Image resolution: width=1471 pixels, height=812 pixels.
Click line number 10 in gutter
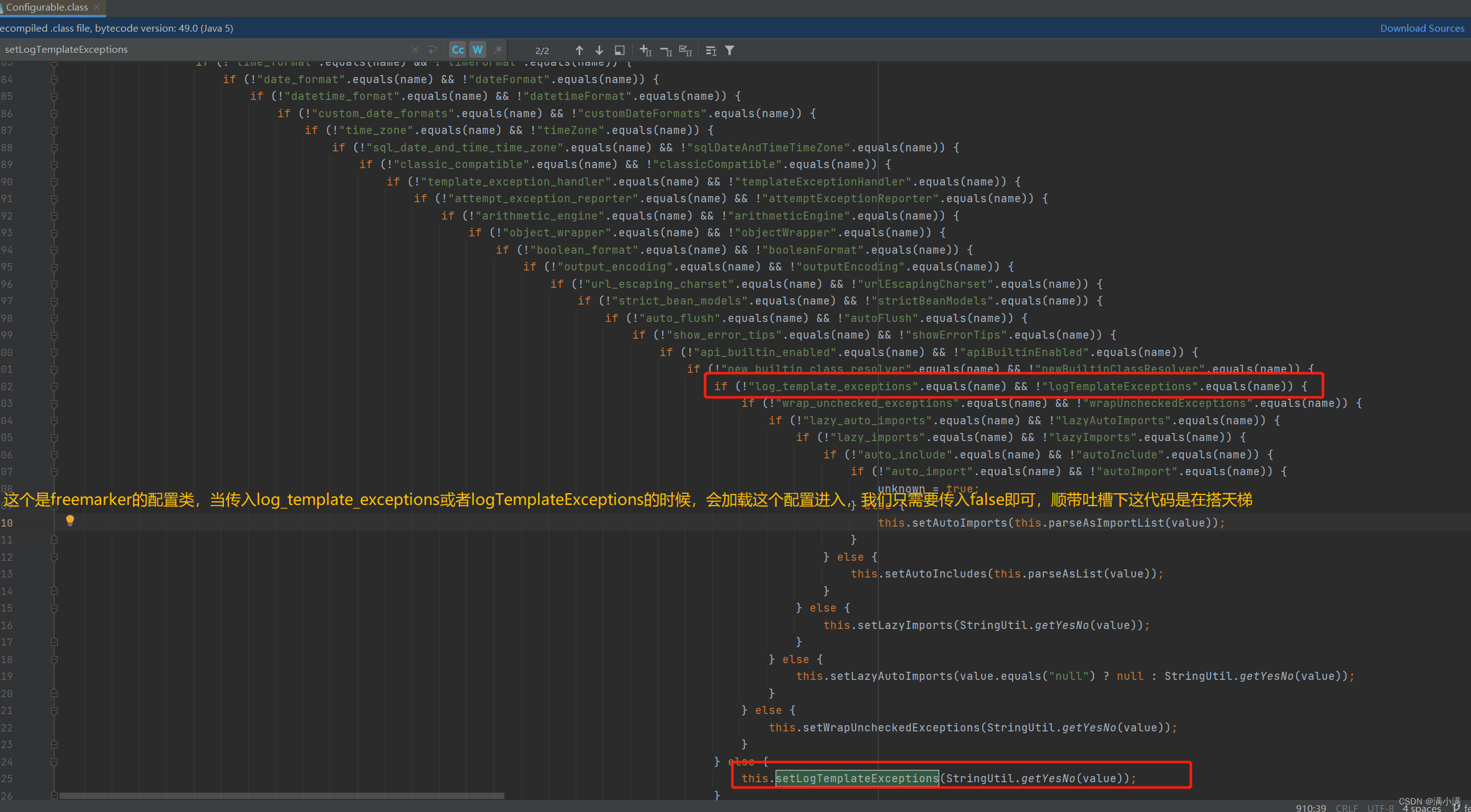[7, 523]
